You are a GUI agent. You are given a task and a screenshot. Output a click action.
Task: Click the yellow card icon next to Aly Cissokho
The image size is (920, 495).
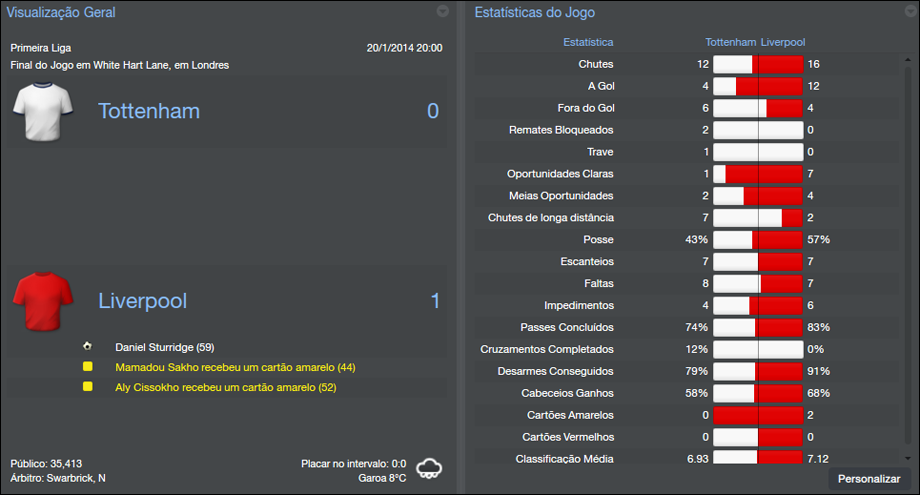pyautogui.click(x=88, y=387)
